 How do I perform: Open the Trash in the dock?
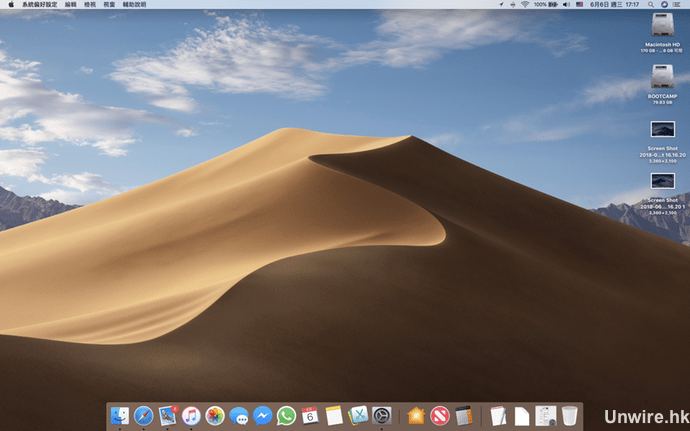click(x=569, y=416)
